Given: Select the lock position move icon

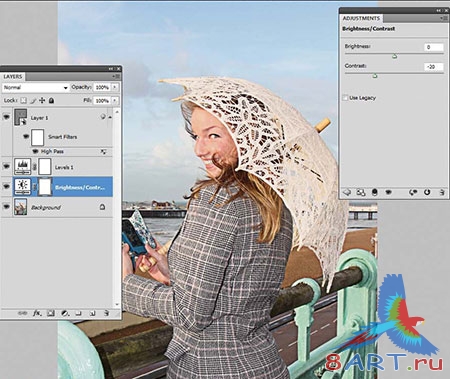Looking at the screenshot, I should click(x=42, y=100).
